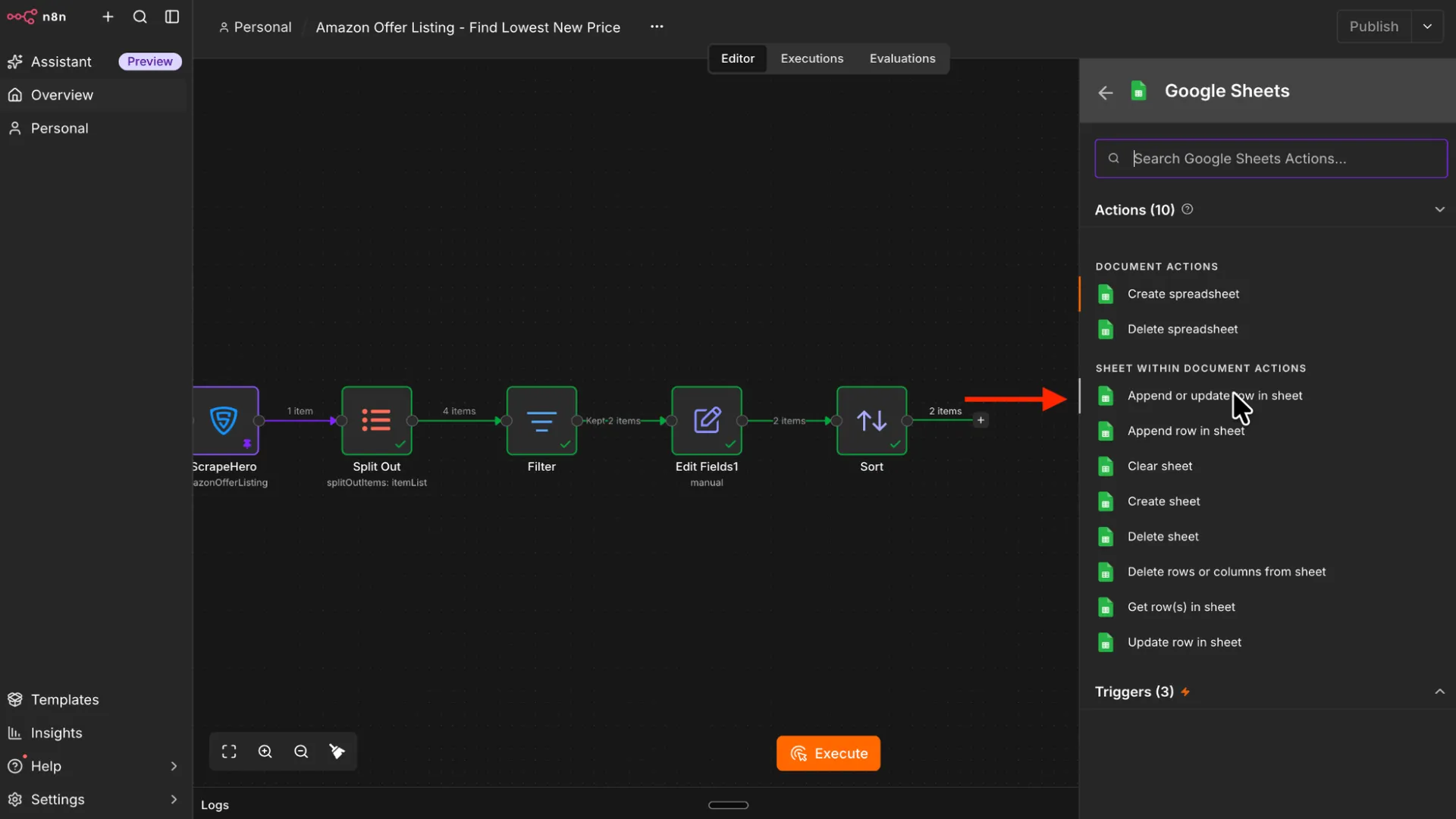This screenshot has height=819, width=1456.
Task: Click the Preview badge
Action: tap(150, 61)
